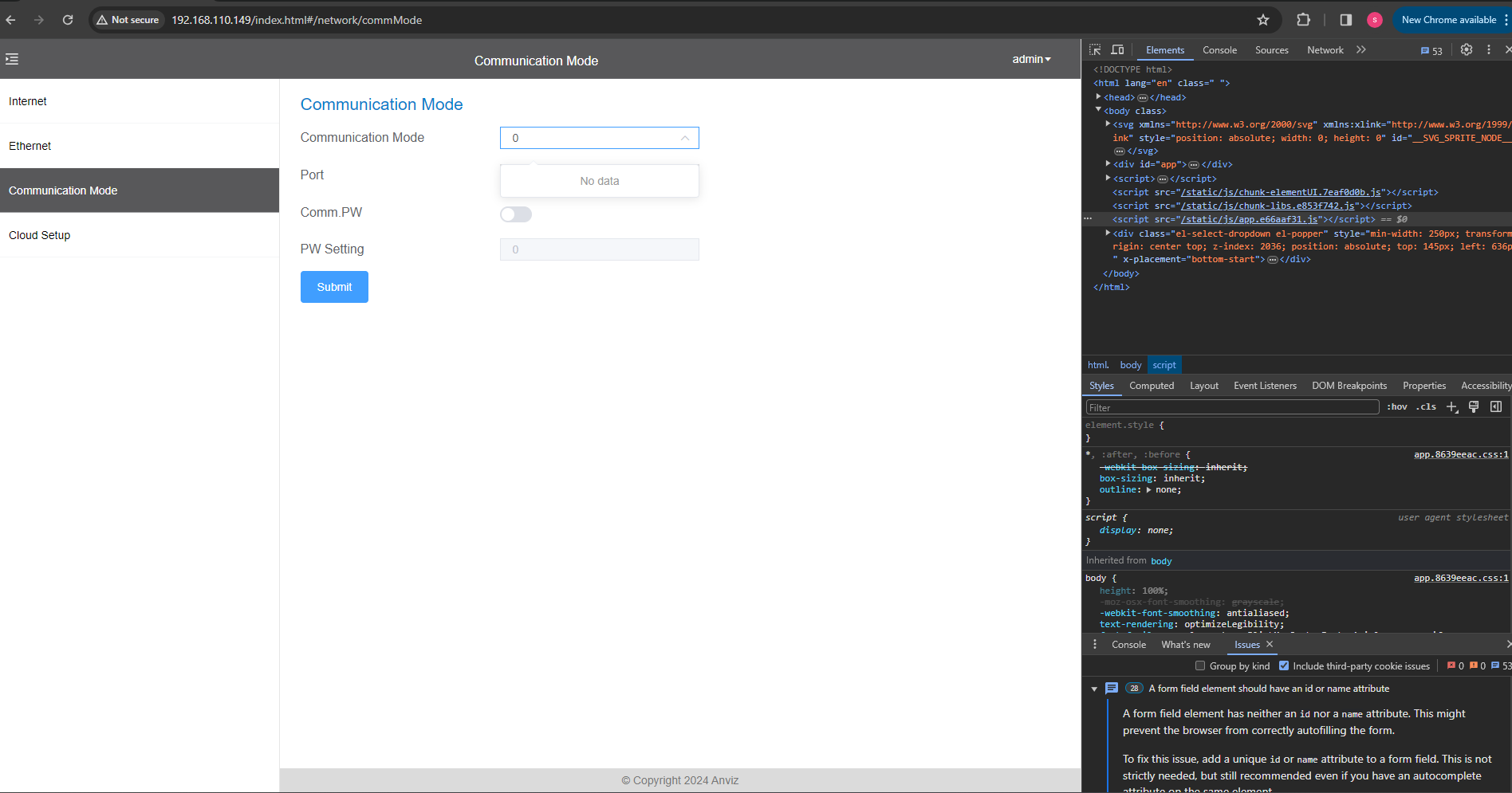Viewport: 1512px width, 793px height.
Task: Open the 53 issues counter in the DevTools toolbar
Action: click(1431, 50)
